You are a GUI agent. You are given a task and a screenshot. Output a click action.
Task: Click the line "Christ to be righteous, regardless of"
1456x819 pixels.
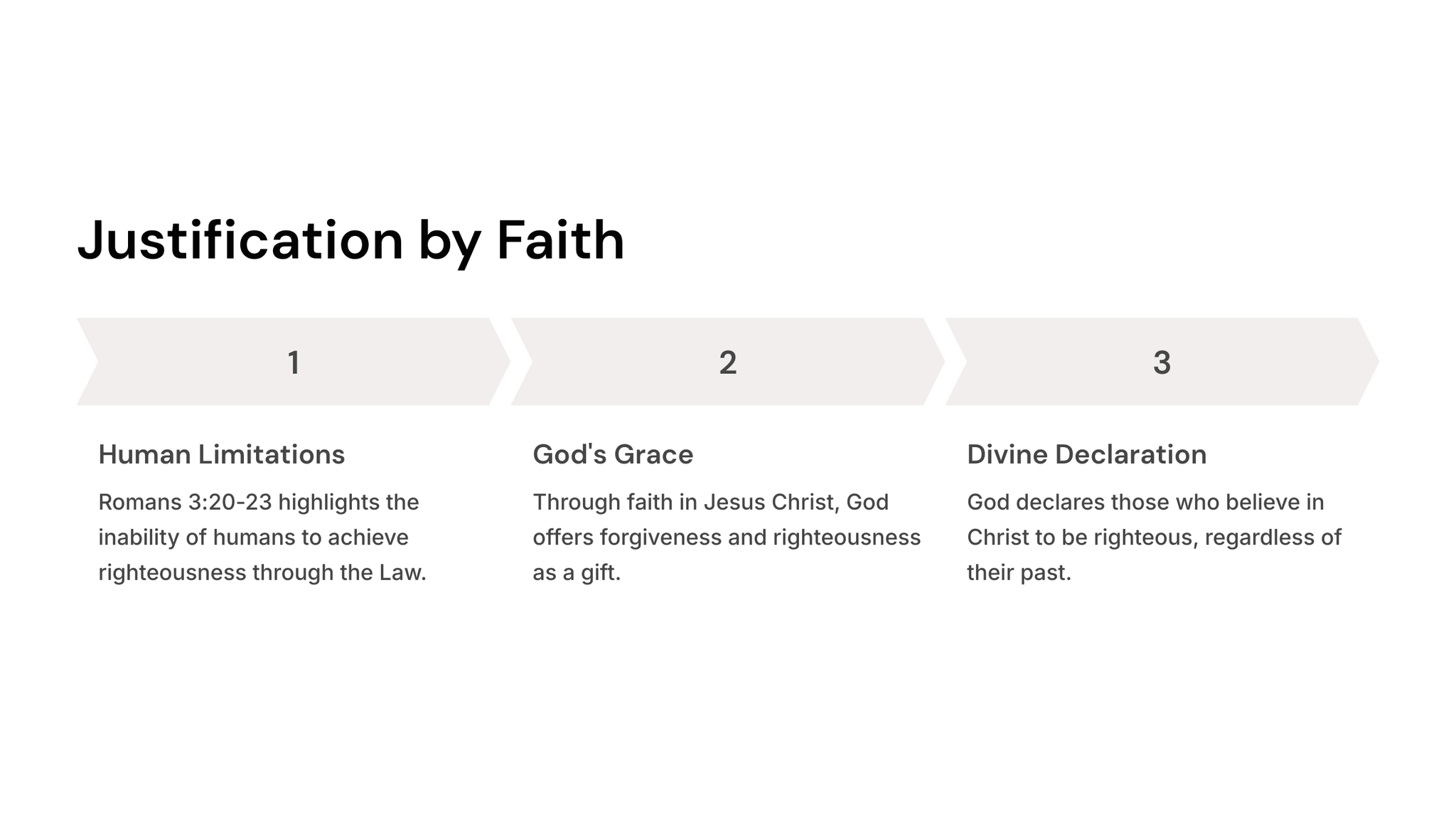(x=1154, y=537)
